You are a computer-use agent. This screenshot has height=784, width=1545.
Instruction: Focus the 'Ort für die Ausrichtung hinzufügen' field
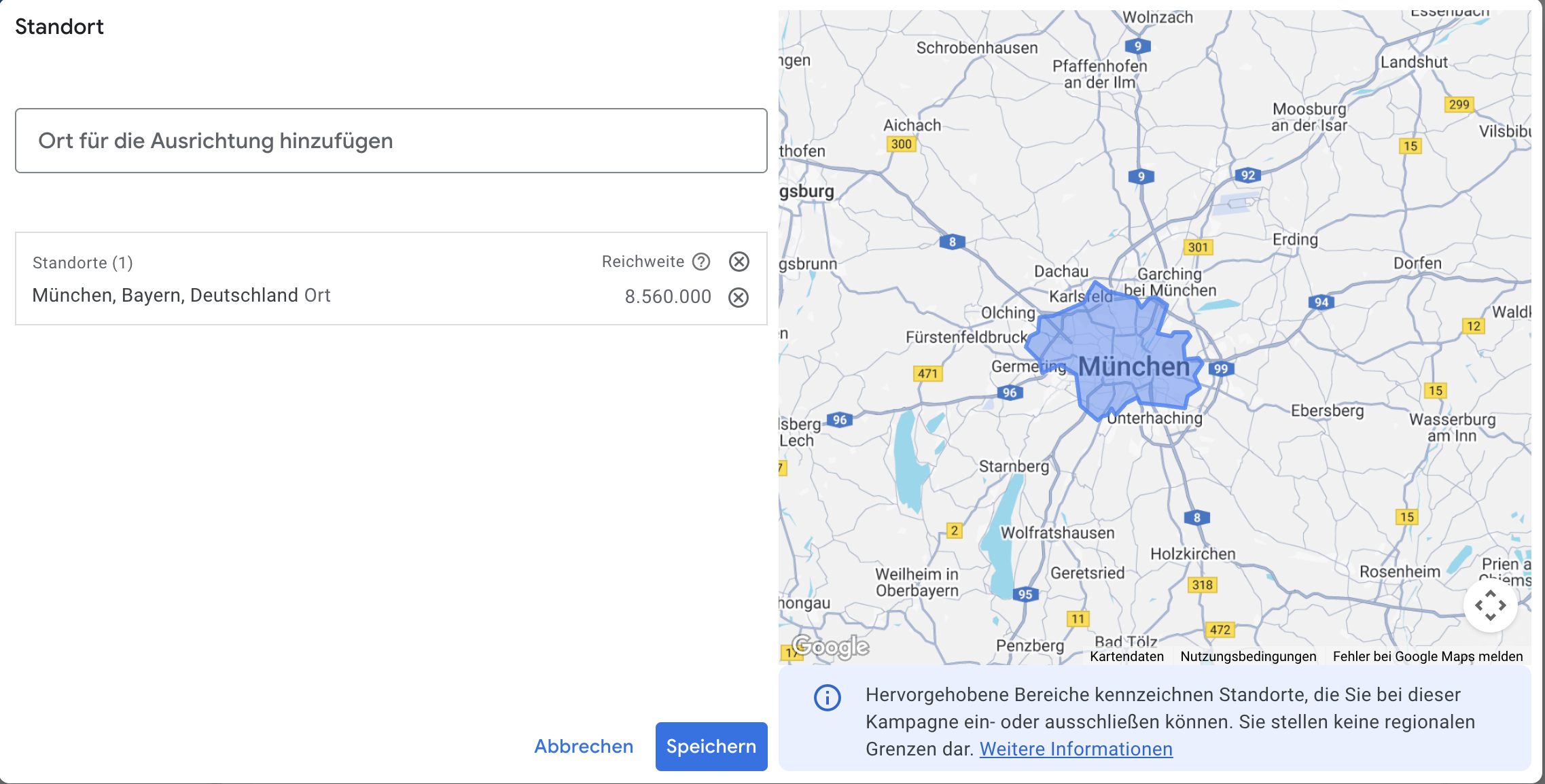point(391,141)
